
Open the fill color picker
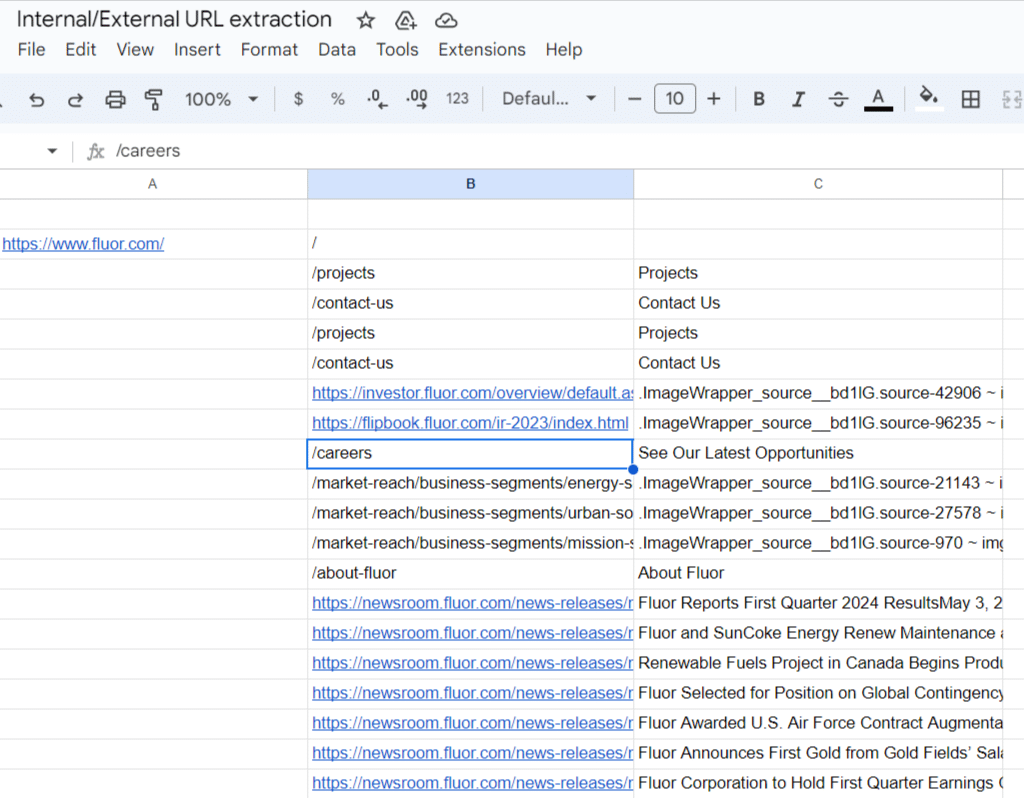[x=929, y=99]
